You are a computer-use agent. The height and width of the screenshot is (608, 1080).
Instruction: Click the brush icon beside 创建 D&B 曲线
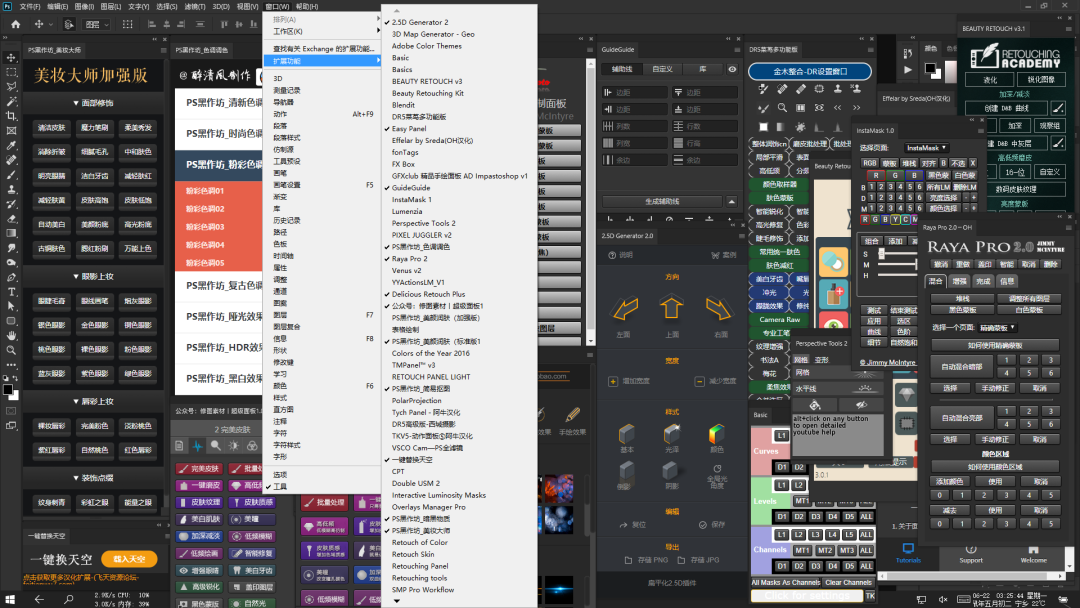[1058, 108]
